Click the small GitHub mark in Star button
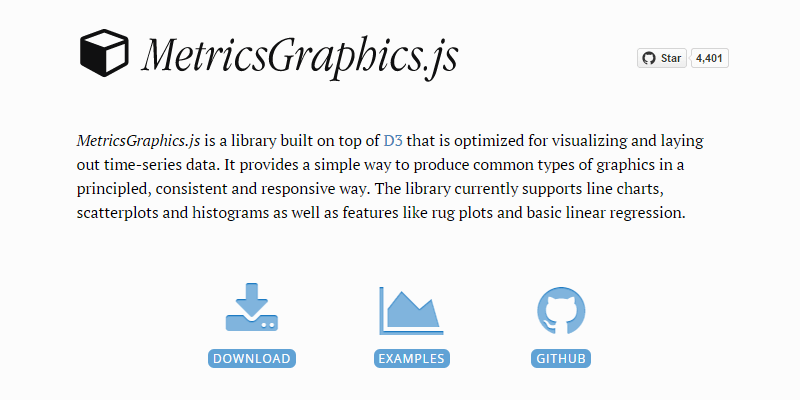Image resolution: width=800 pixels, height=400 pixels. click(x=649, y=58)
